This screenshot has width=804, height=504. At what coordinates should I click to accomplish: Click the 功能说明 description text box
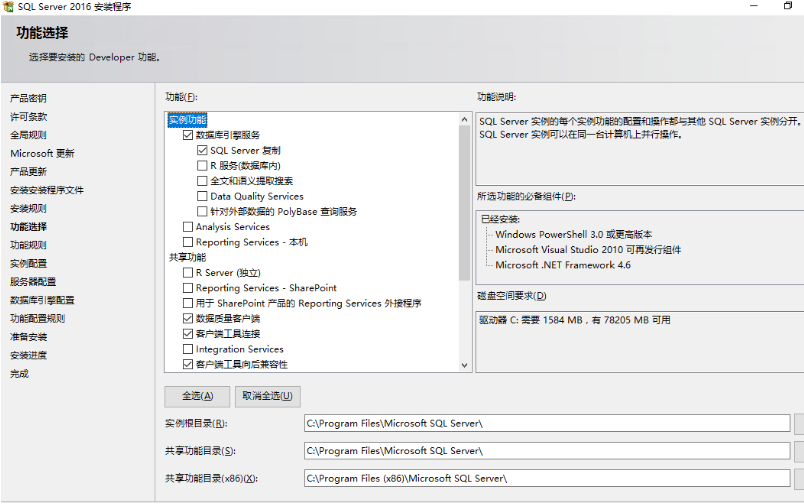(639, 149)
